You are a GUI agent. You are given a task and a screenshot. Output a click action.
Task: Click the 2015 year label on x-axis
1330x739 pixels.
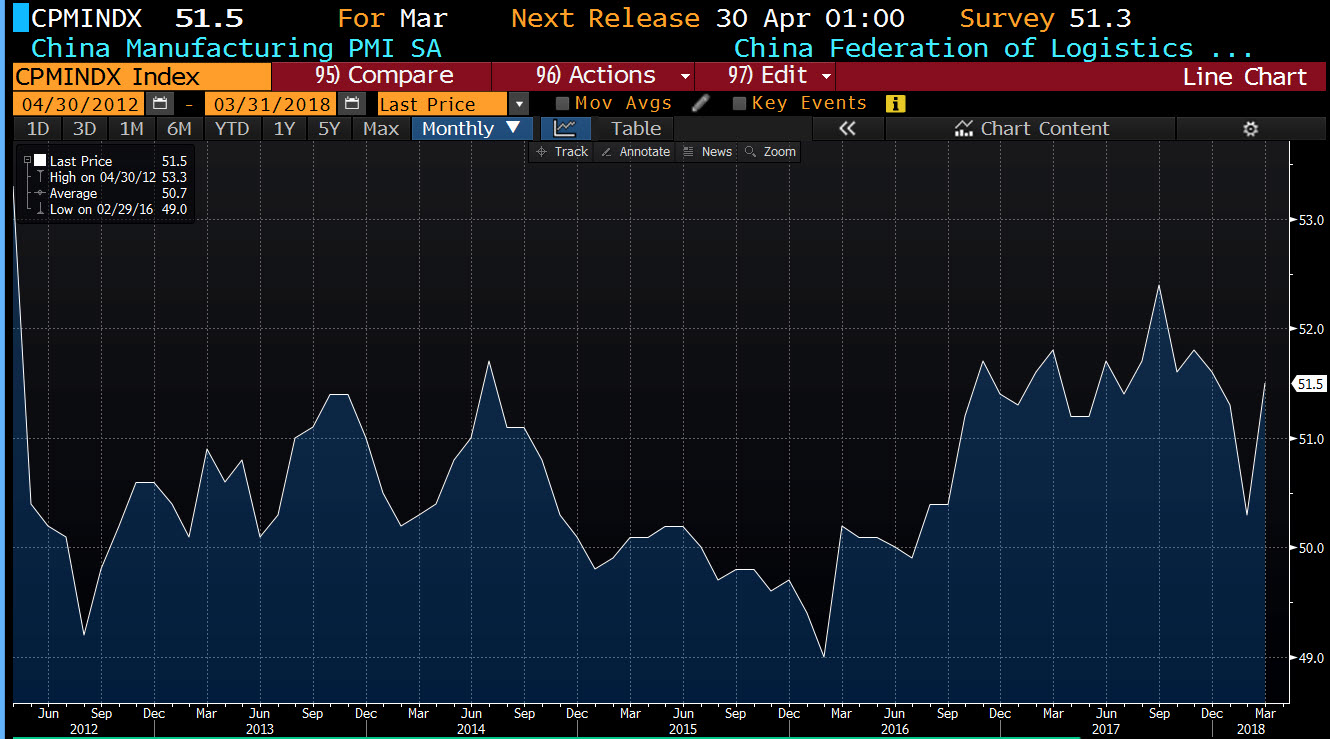[684, 729]
